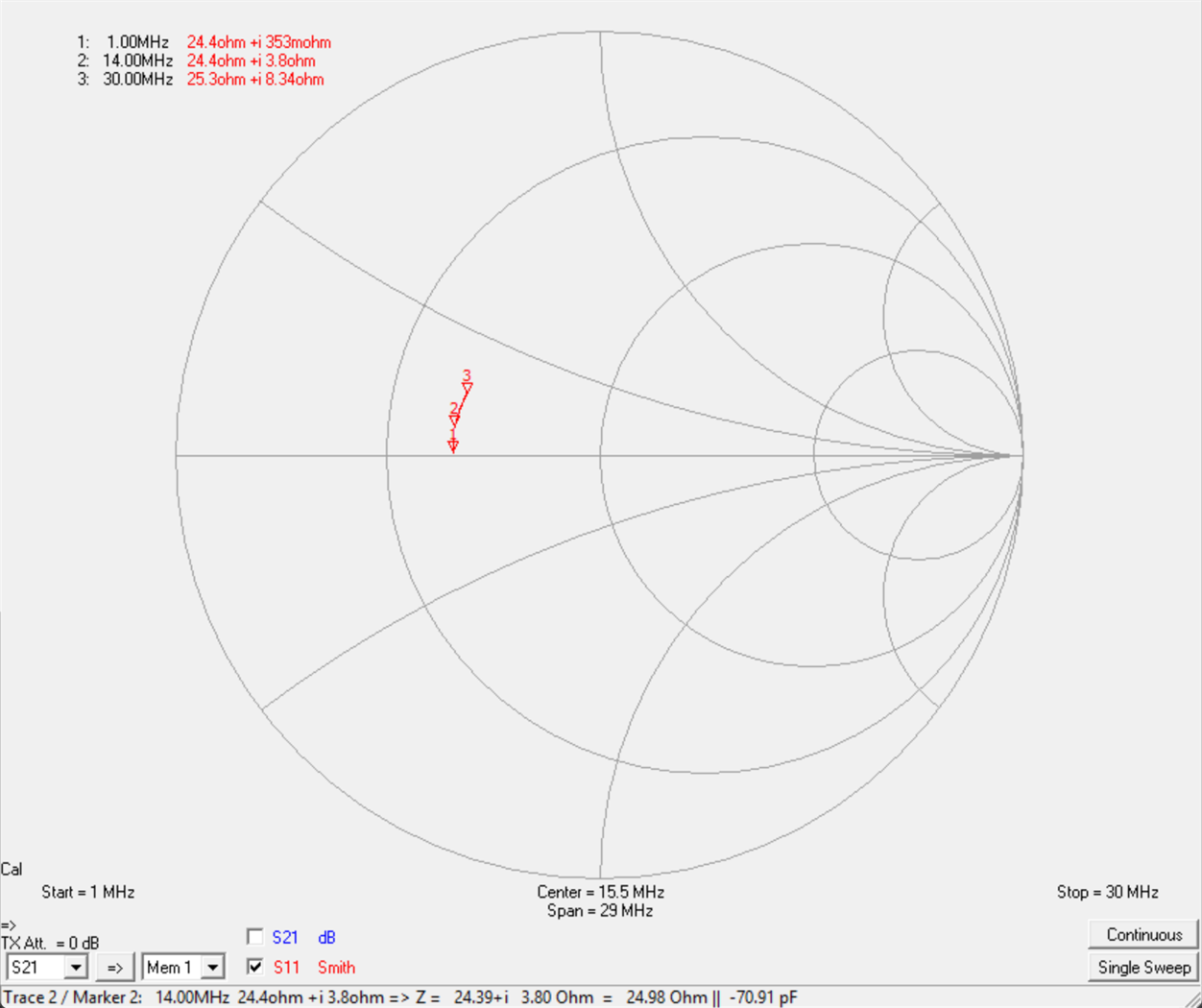Click the blue S21 trace label

pyautogui.click(x=285, y=937)
